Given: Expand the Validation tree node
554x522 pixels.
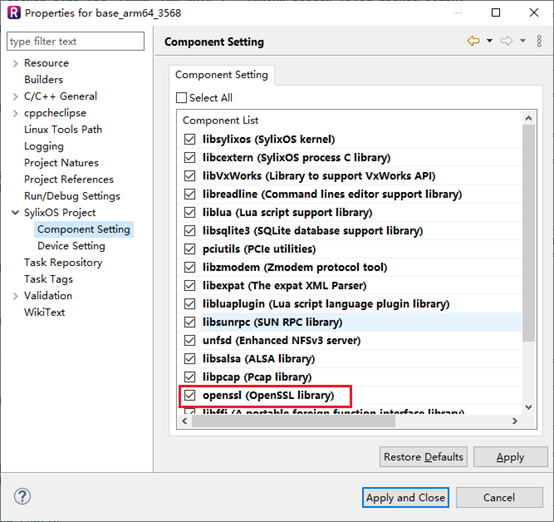Looking at the screenshot, I should coord(15,296).
